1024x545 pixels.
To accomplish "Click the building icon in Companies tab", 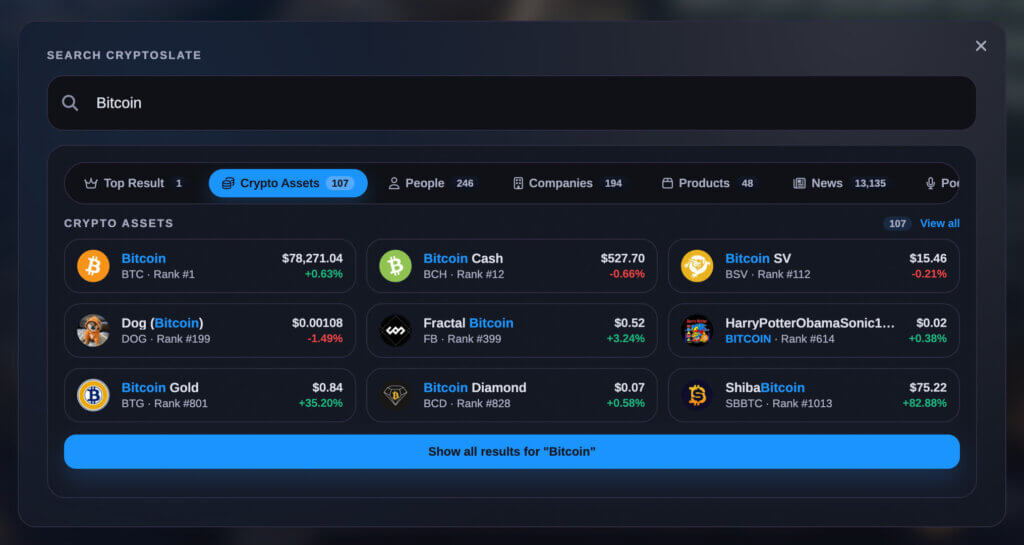I will click(518, 183).
